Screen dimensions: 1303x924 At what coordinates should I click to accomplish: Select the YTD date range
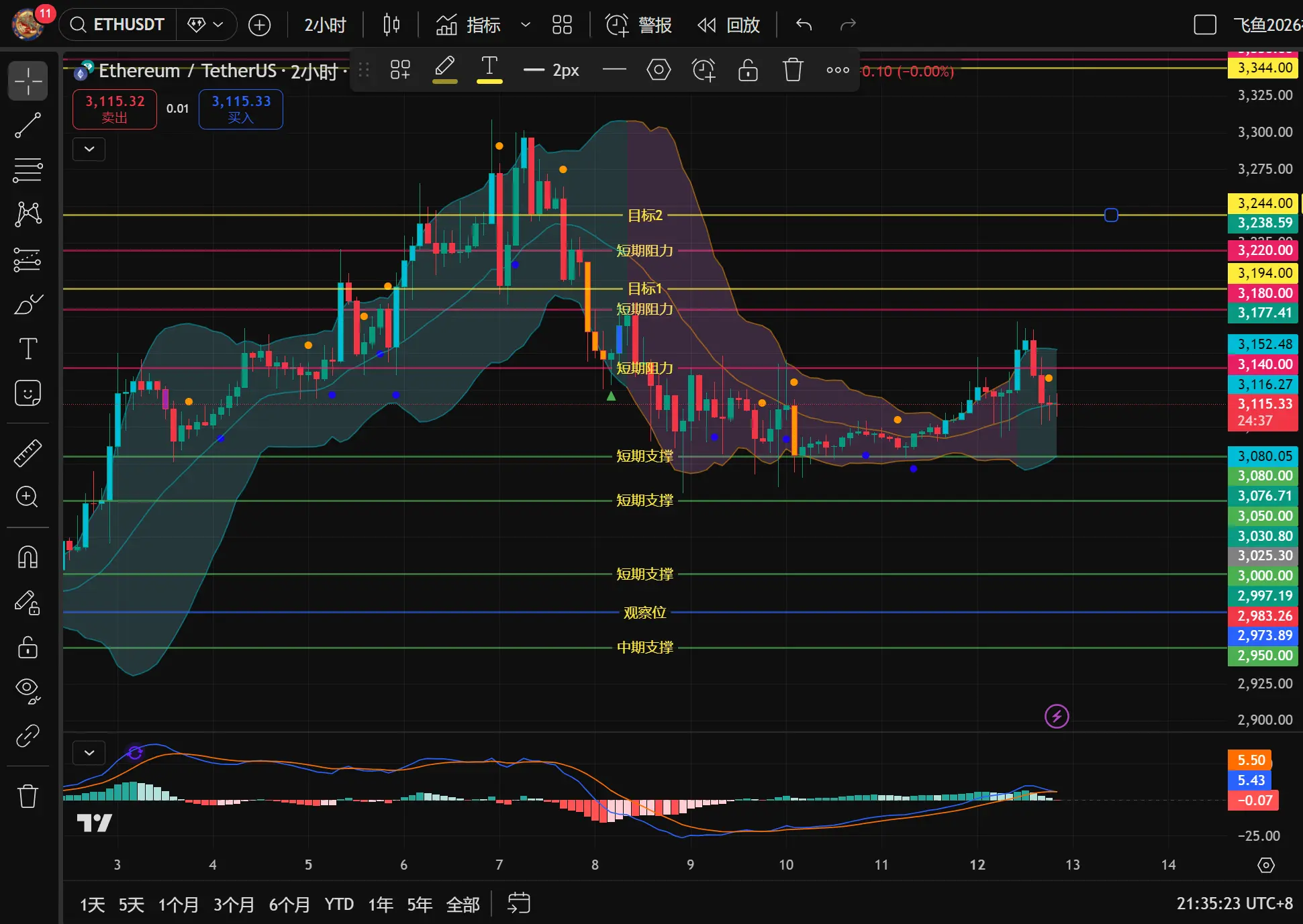[x=339, y=905]
